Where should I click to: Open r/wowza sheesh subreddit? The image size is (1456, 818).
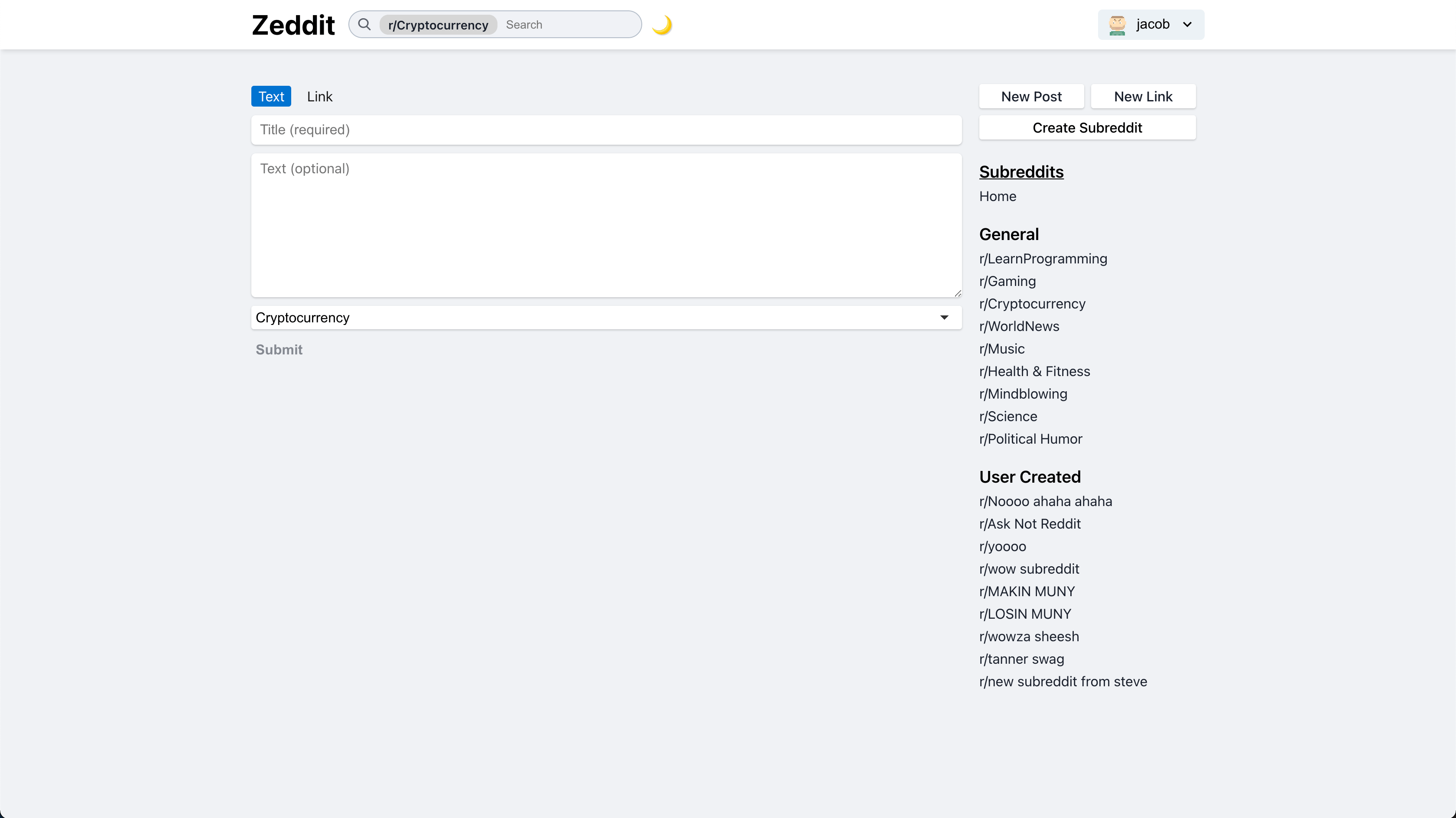pos(1029,636)
